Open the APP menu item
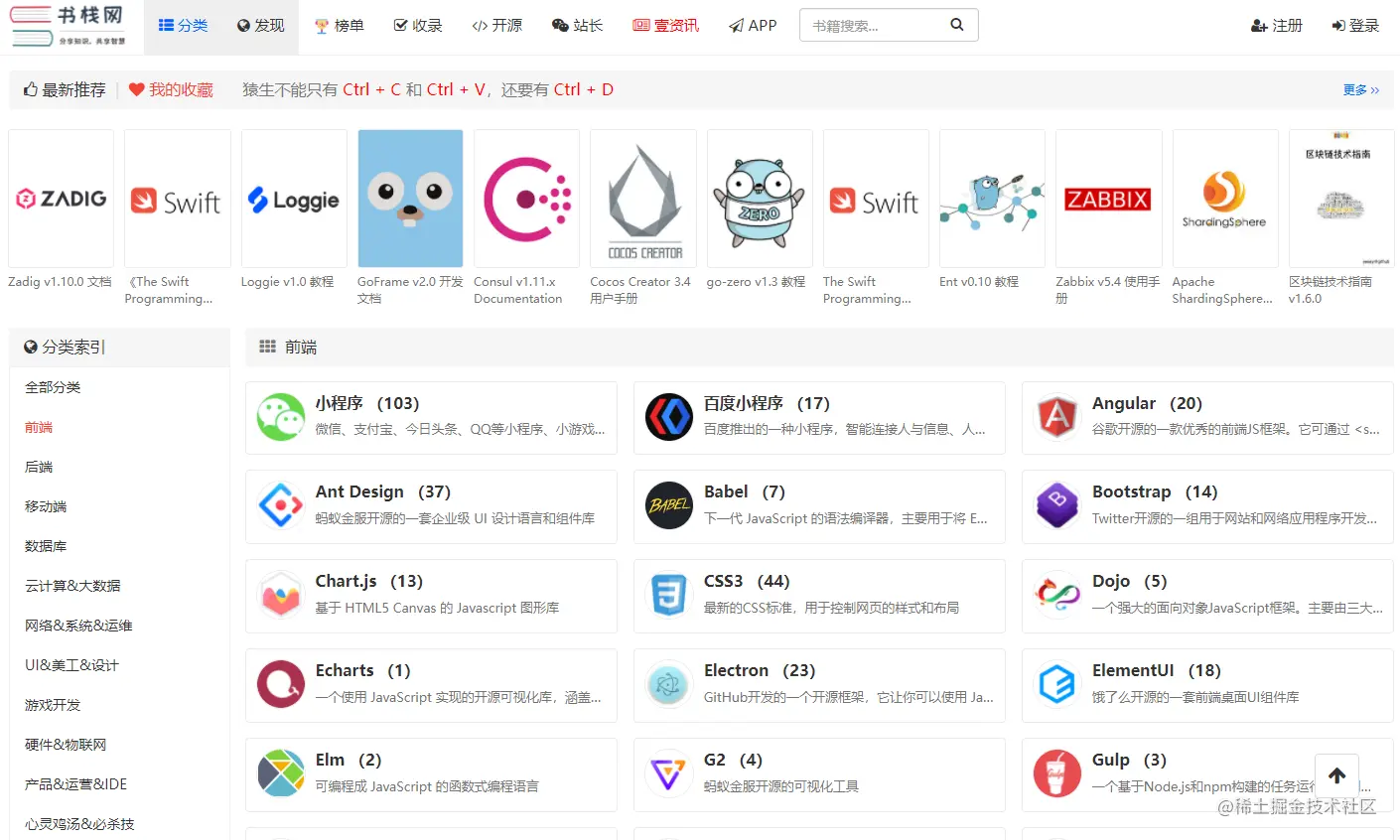Viewport: 1400px width, 840px height. 753,26
